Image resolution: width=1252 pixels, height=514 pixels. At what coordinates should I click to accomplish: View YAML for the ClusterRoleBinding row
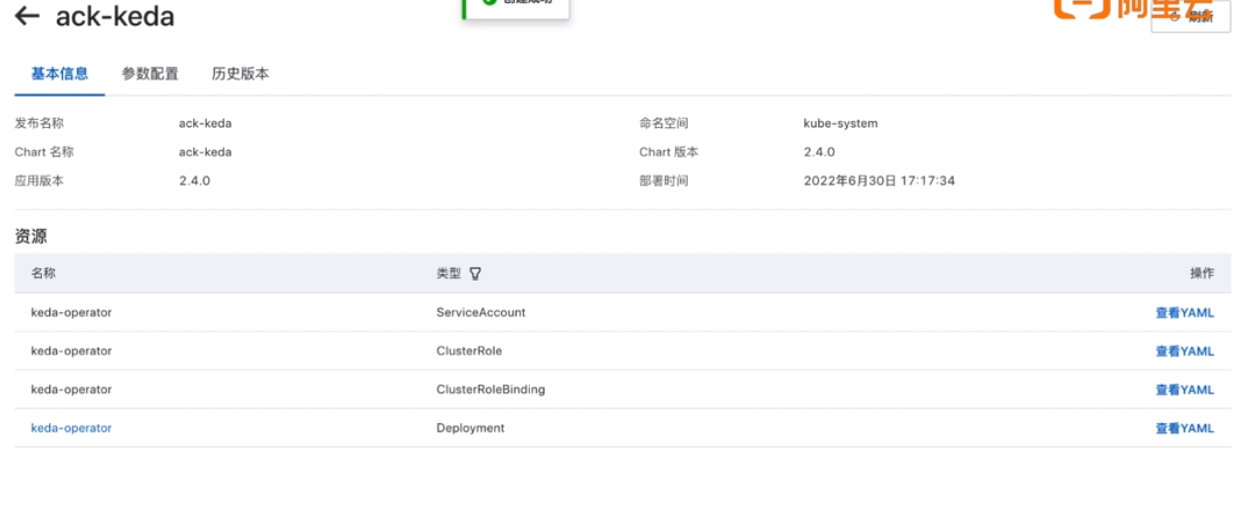click(x=1185, y=390)
